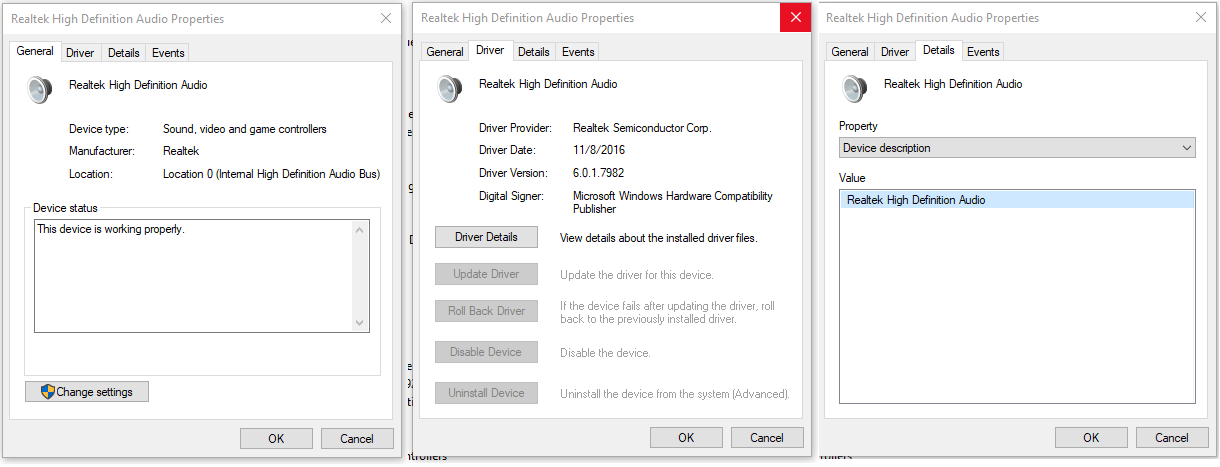This screenshot has height=467, width=1220.
Task: Select the Realtek High Definition Audio value row
Action: coord(1017,200)
